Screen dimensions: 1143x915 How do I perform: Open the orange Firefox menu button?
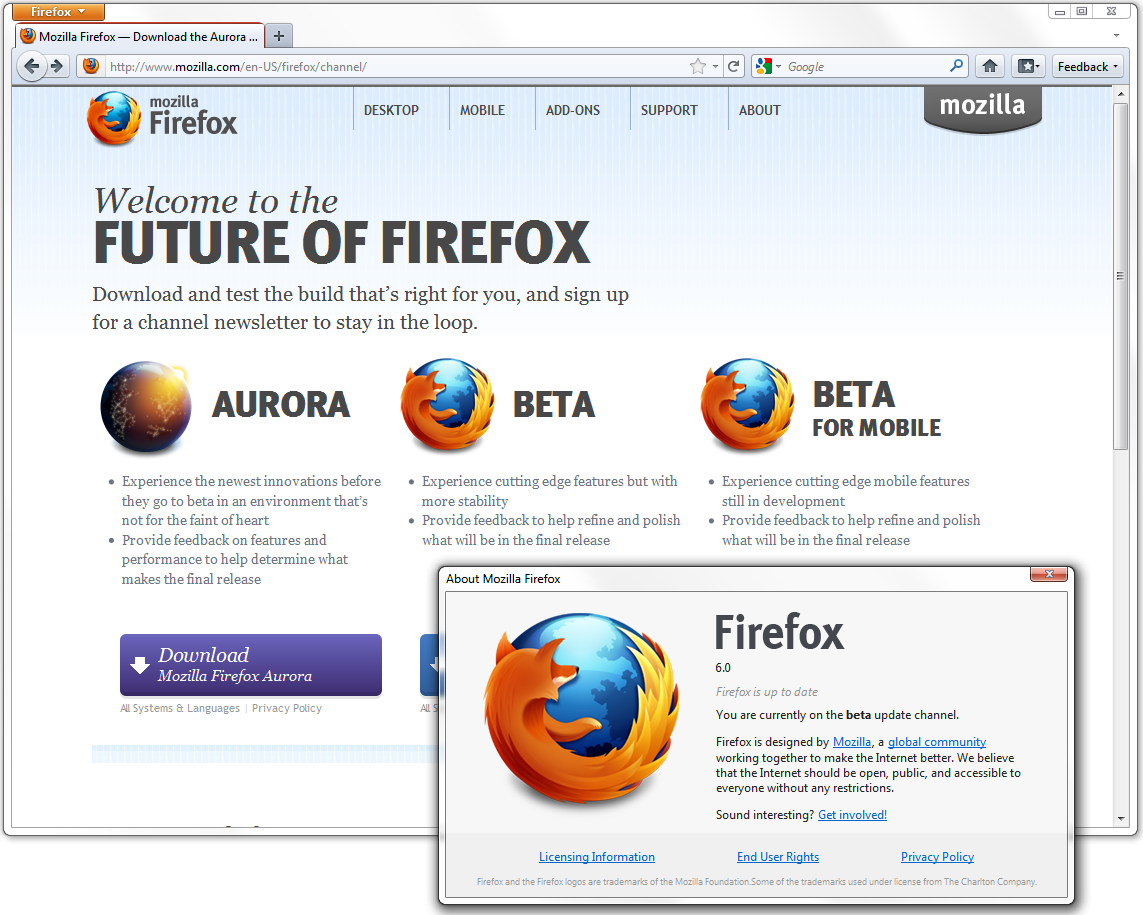click(x=57, y=12)
